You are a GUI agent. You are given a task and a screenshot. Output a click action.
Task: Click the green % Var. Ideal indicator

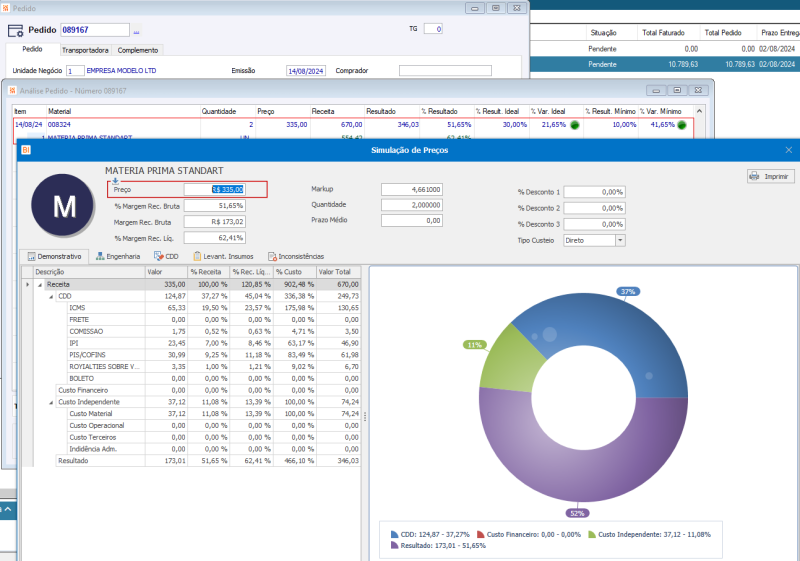click(575, 125)
